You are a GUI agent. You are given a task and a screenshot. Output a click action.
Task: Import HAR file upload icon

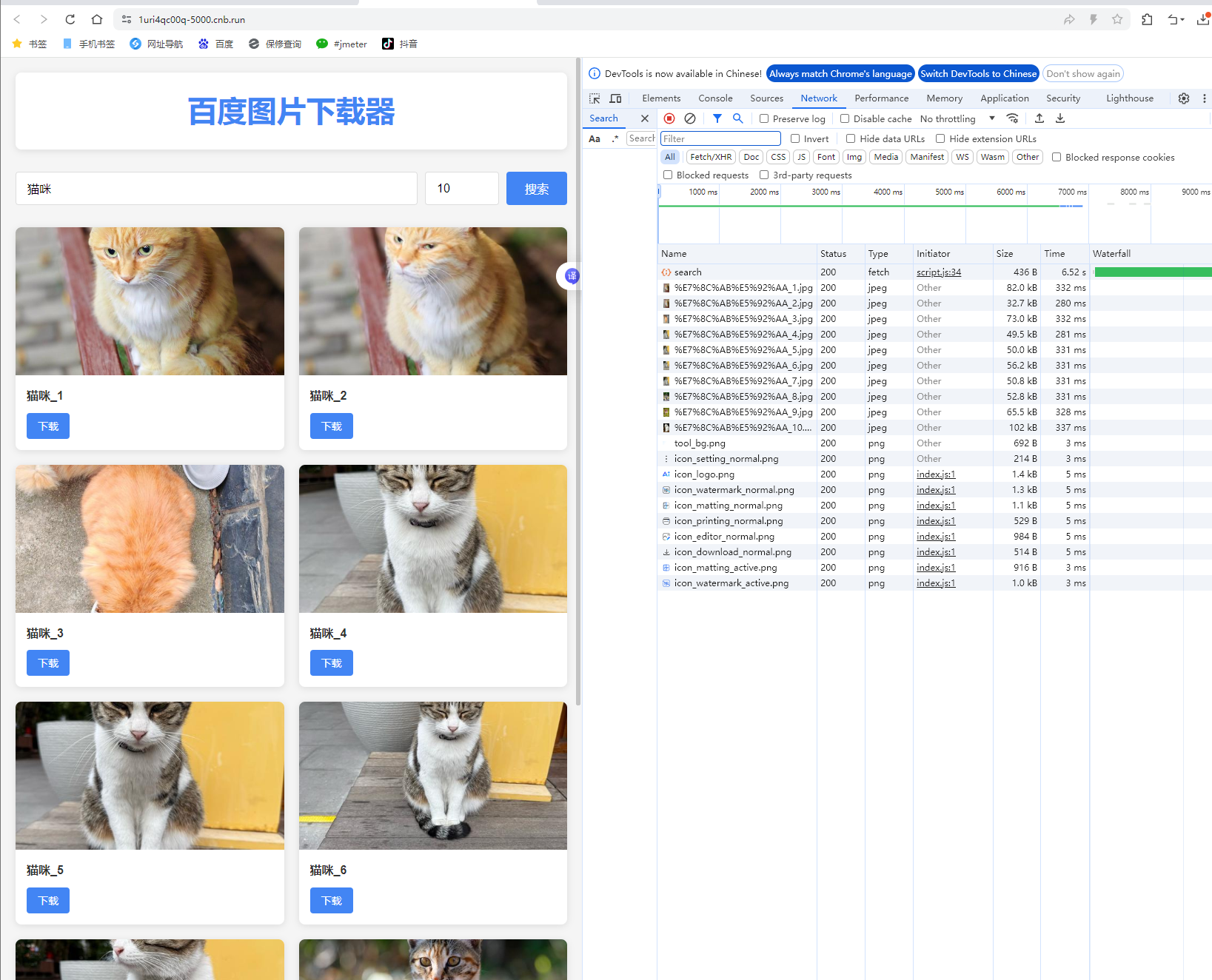[x=1039, y=118]
